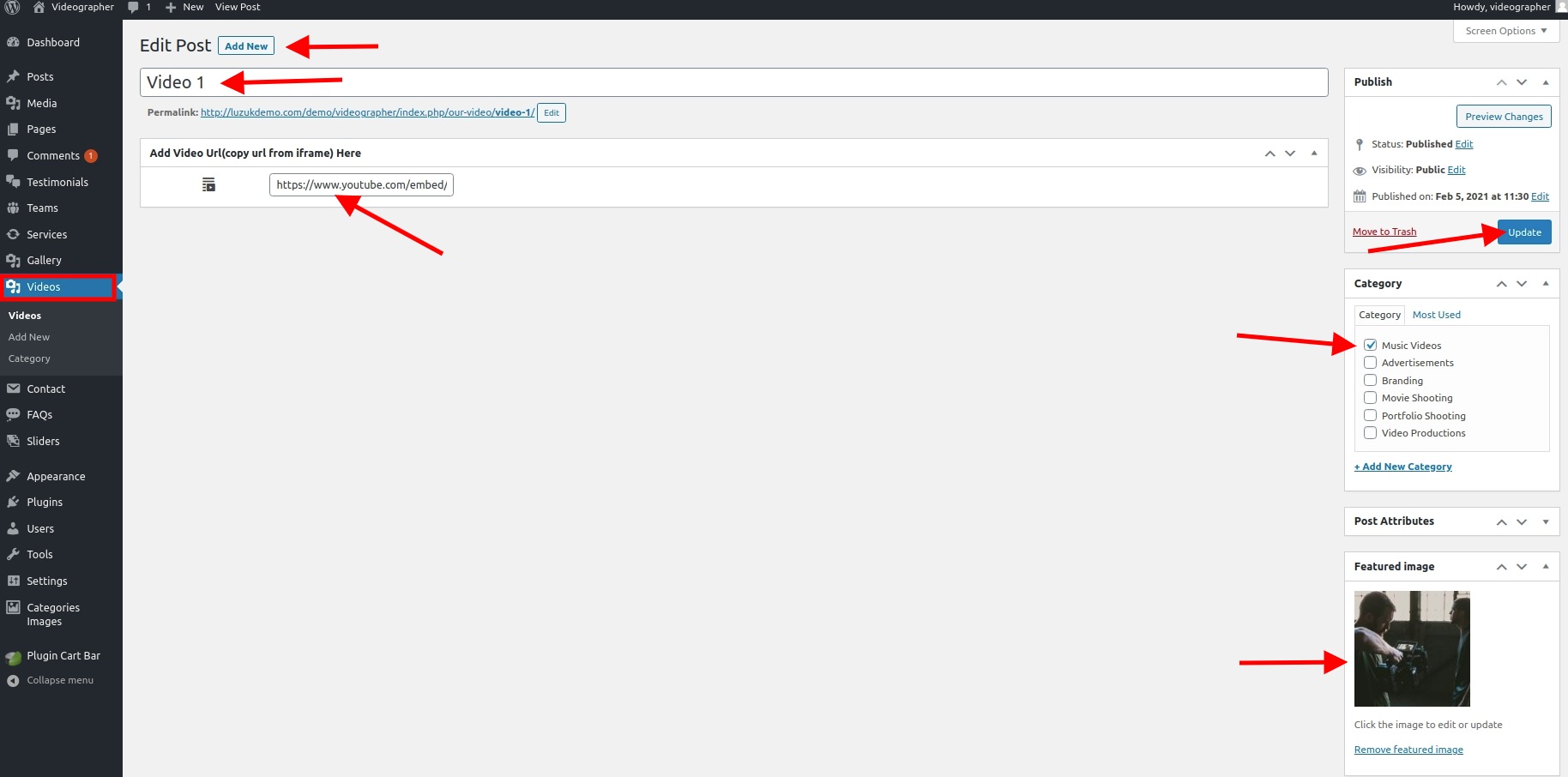
Task: Click the Appearance brush icon
Action: click(13, 476)
